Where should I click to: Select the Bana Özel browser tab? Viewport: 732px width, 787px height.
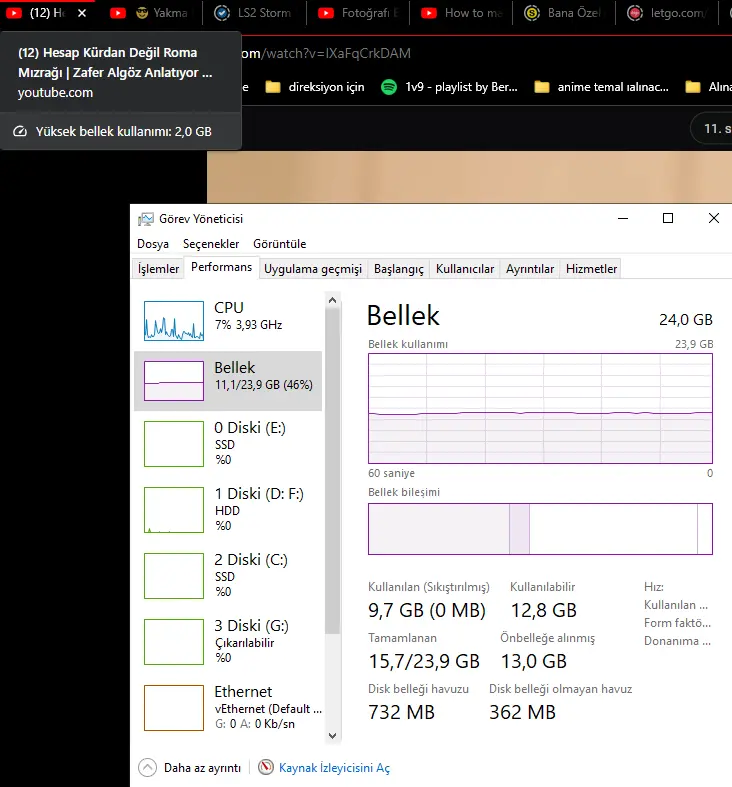[x=564, y=13]
